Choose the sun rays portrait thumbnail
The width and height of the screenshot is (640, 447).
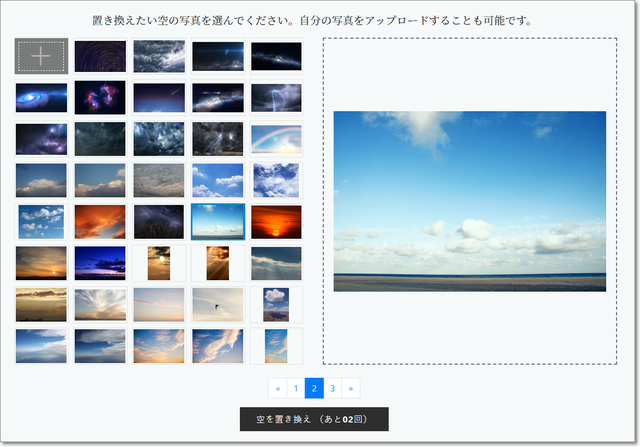click(x=217, y=263)
